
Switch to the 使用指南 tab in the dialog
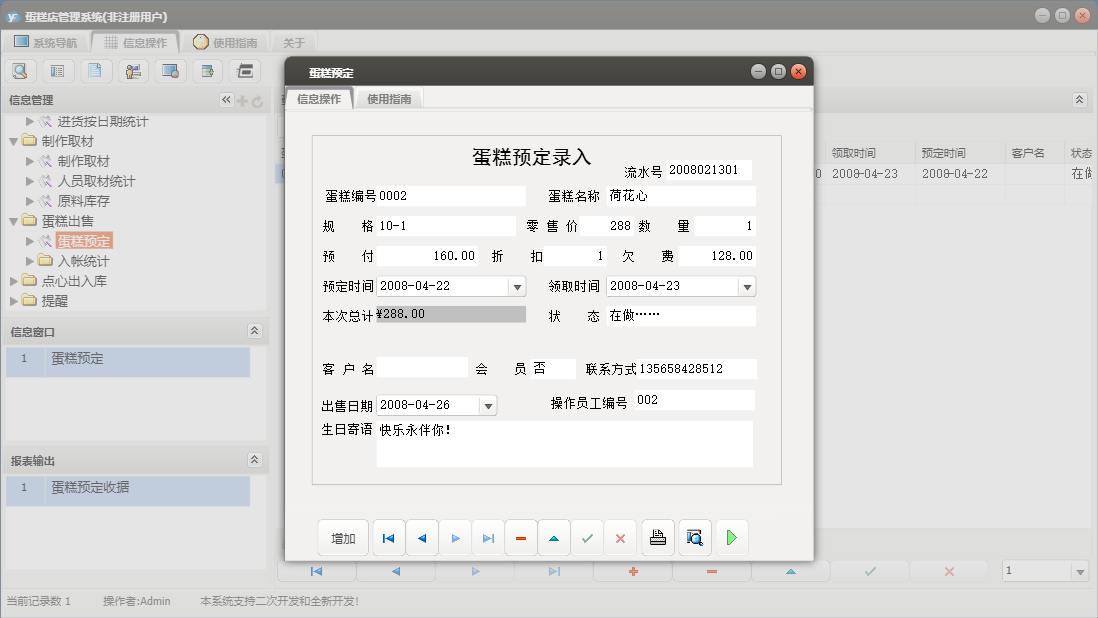388,99
